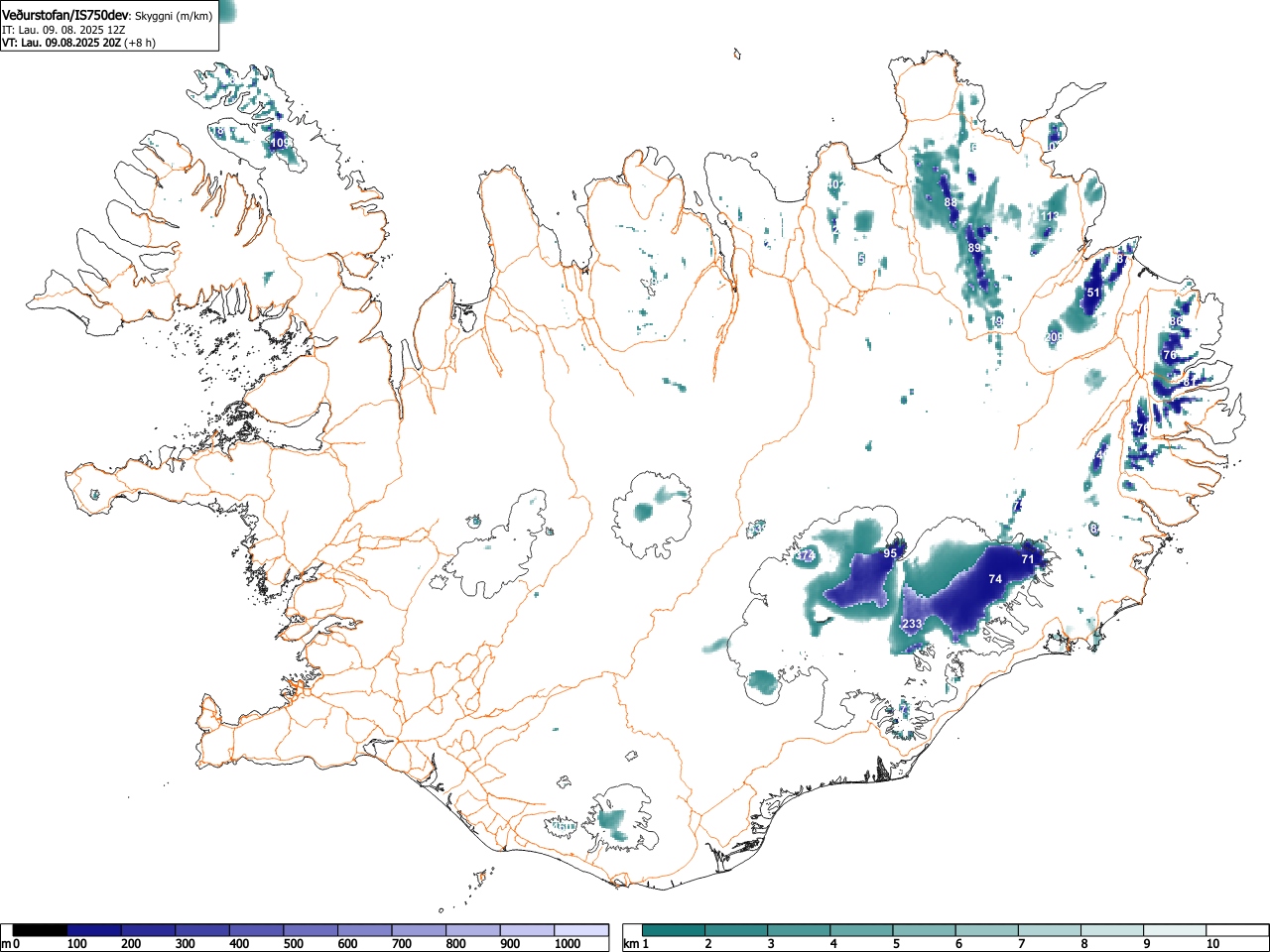Select the 9–10 km lightest legend swatch
Image resolution: width=1270 pixels, height=952 pixels.
tap(1175, 930)
